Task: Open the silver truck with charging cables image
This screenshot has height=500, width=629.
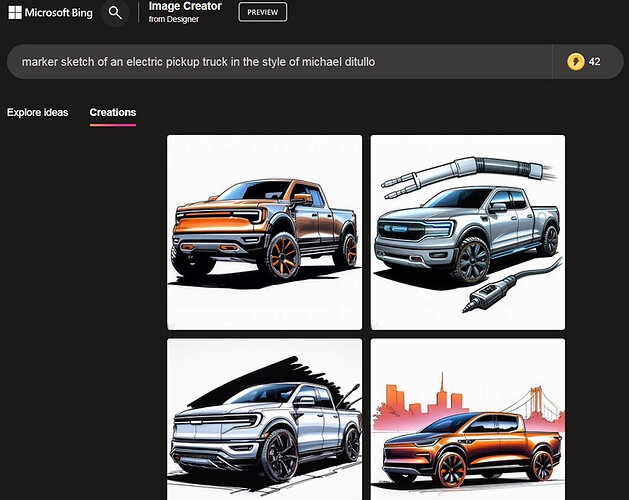Action: (468, 232)
